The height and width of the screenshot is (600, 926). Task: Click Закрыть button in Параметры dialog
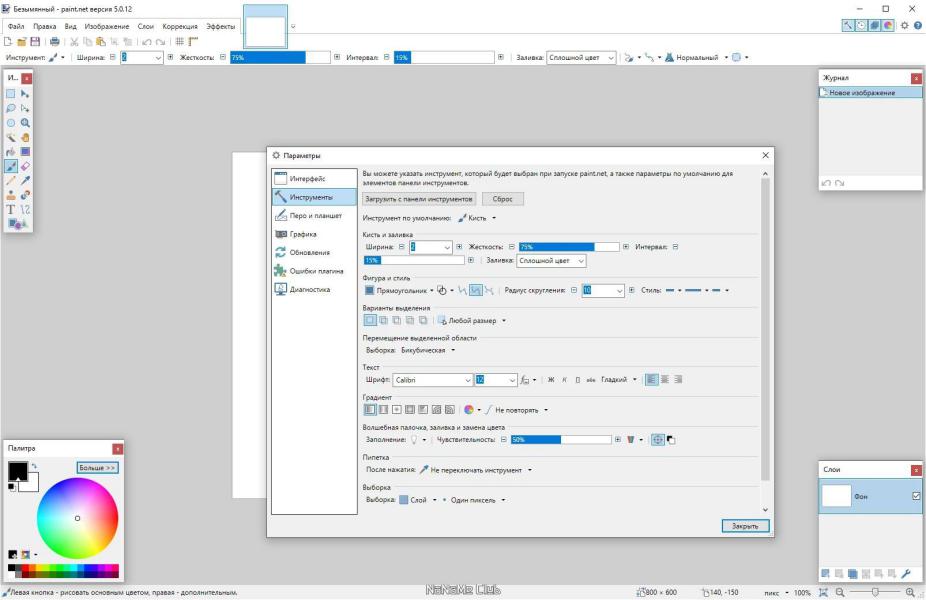745,526
